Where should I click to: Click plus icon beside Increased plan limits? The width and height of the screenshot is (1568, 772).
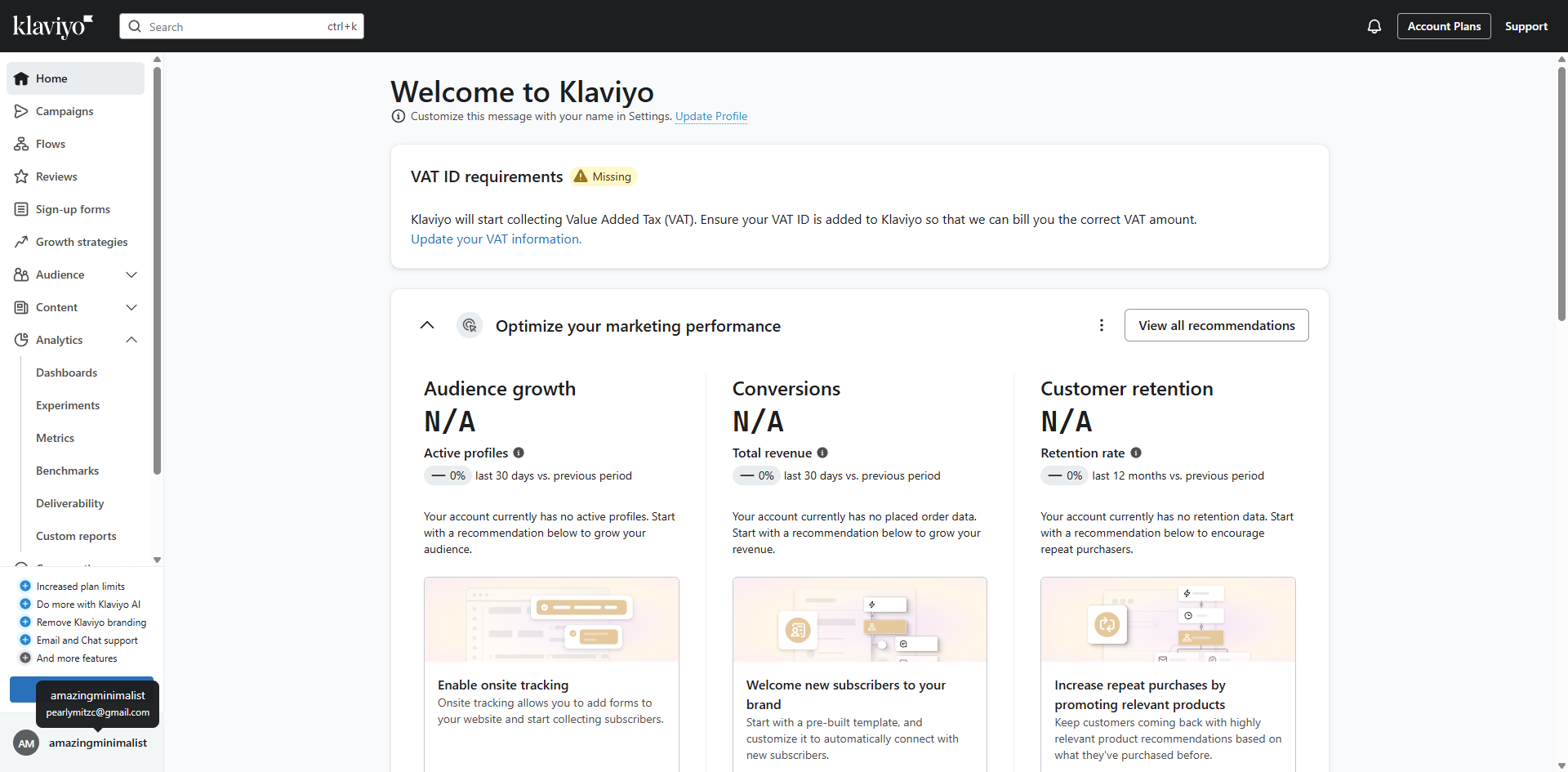click(25, 586)
